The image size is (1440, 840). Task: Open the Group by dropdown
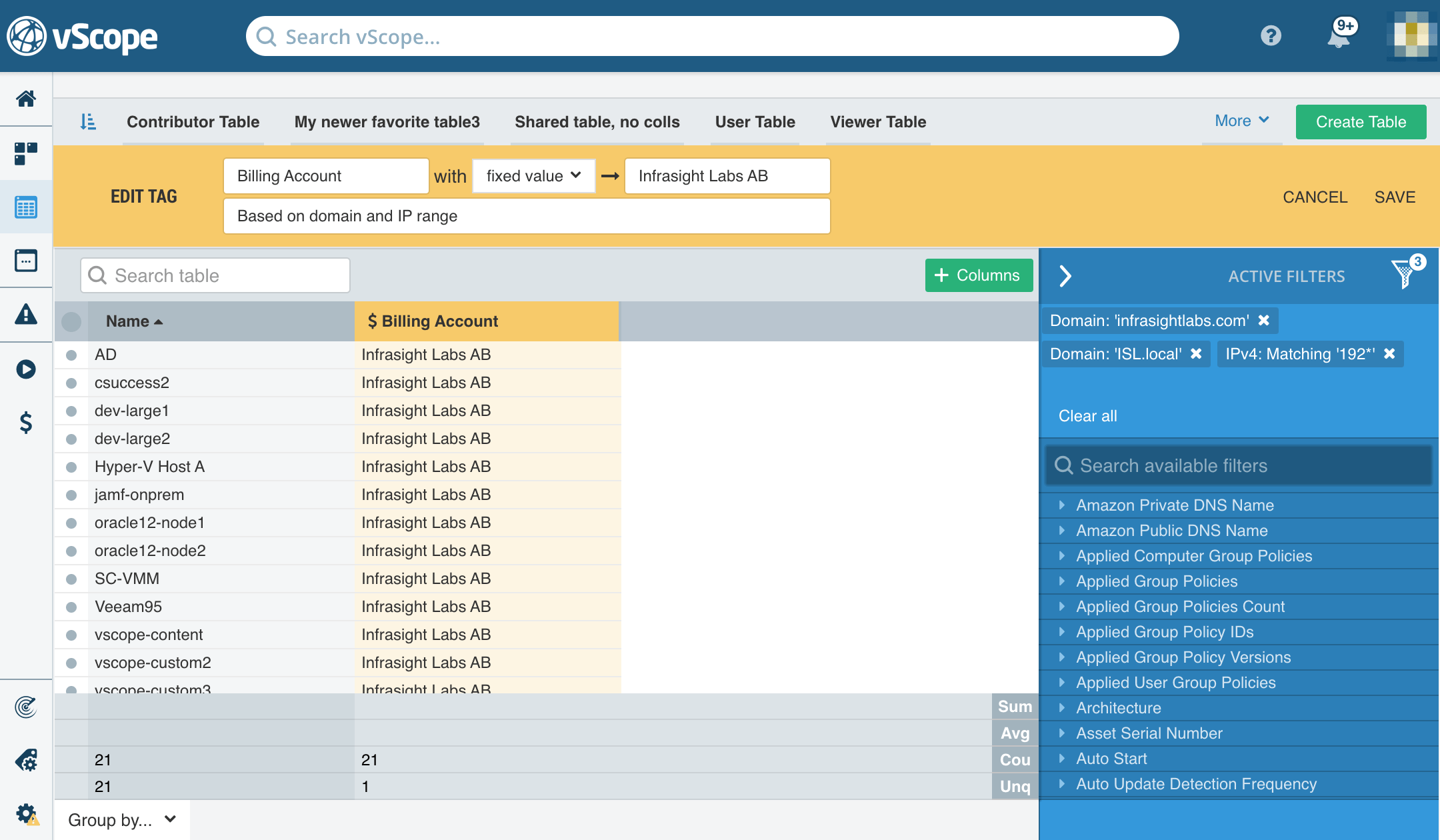pos(122,819)
